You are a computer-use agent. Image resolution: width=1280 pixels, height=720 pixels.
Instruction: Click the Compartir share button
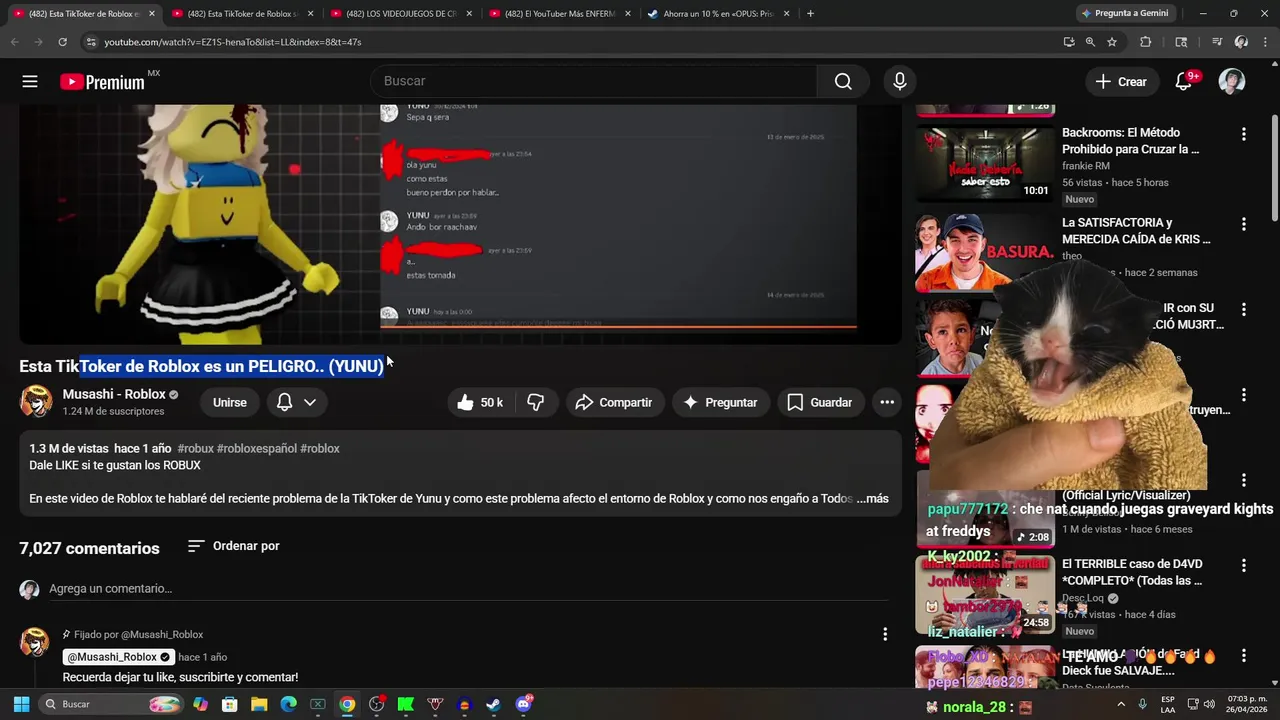click(615, 402)
